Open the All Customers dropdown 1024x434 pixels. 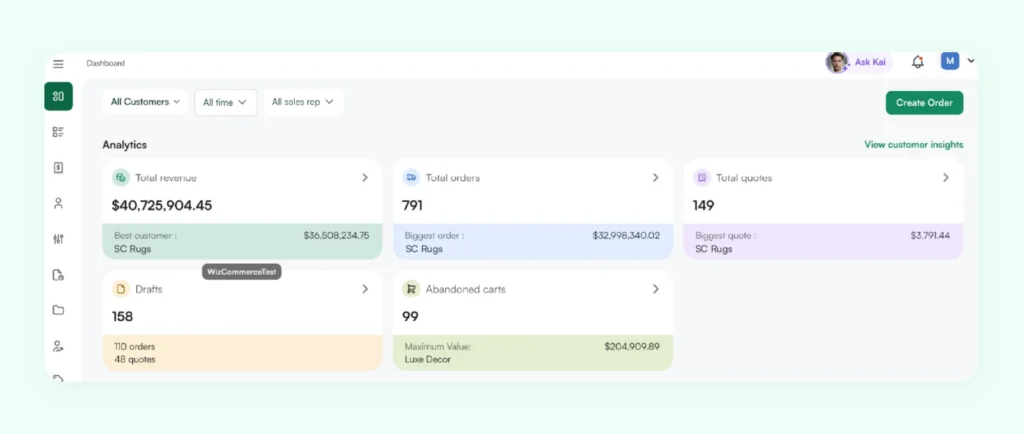(x=145, y=102)
